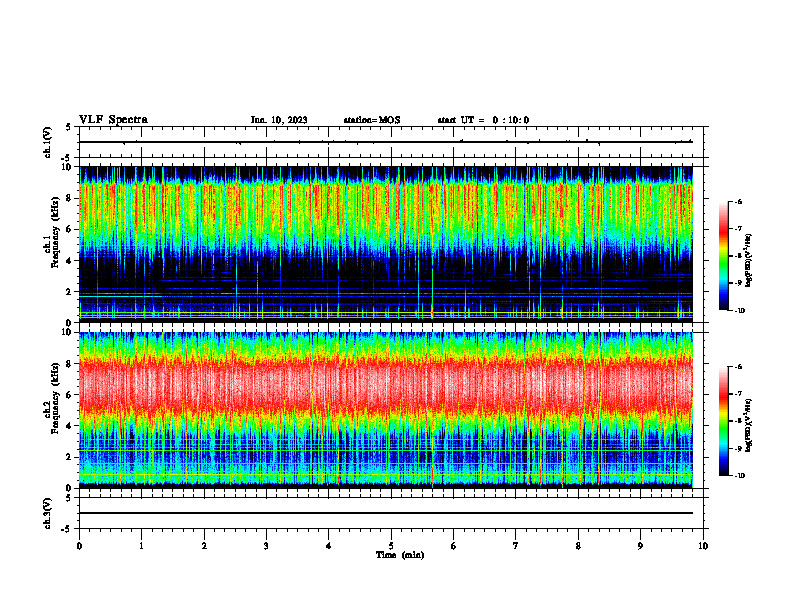Click time axis tick label "7"
The image size is (792, 612).
pyautogui.click(x=516, y=546)
